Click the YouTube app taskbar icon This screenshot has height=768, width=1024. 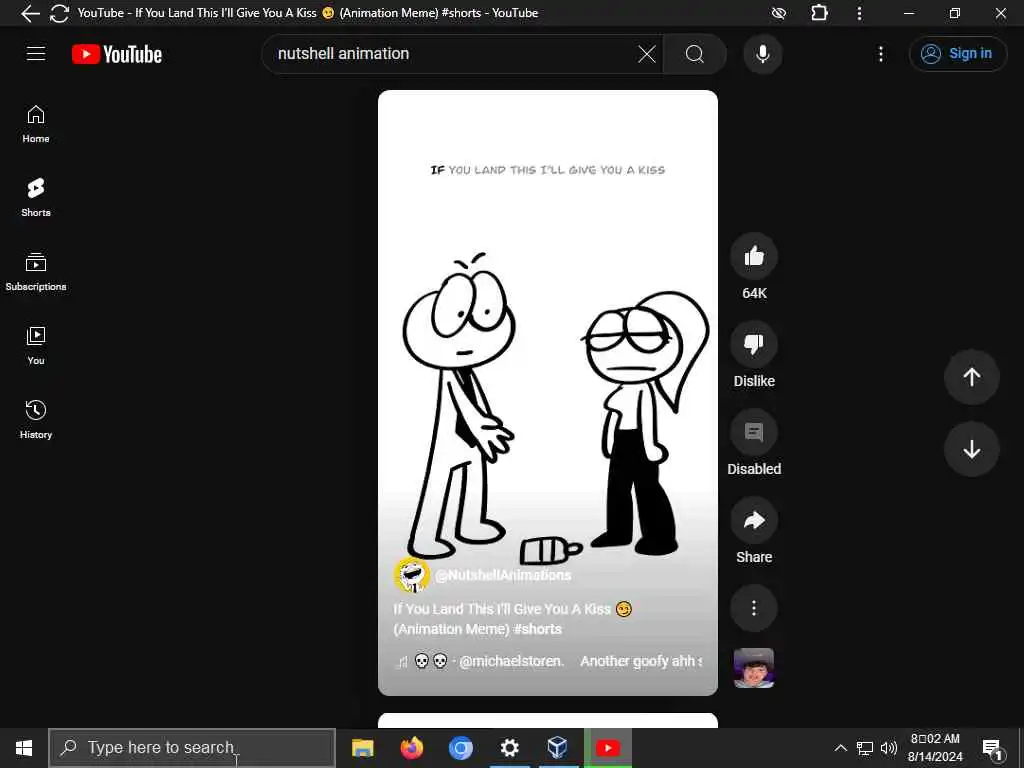pos(607,748)
